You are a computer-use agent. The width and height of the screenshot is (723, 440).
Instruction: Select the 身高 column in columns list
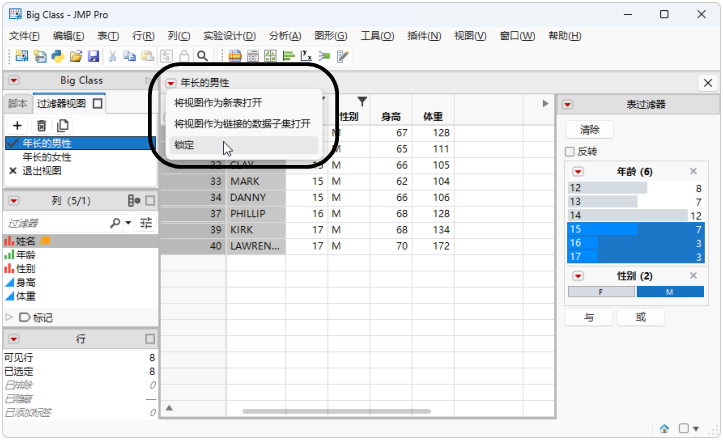[x=26, y=282]
